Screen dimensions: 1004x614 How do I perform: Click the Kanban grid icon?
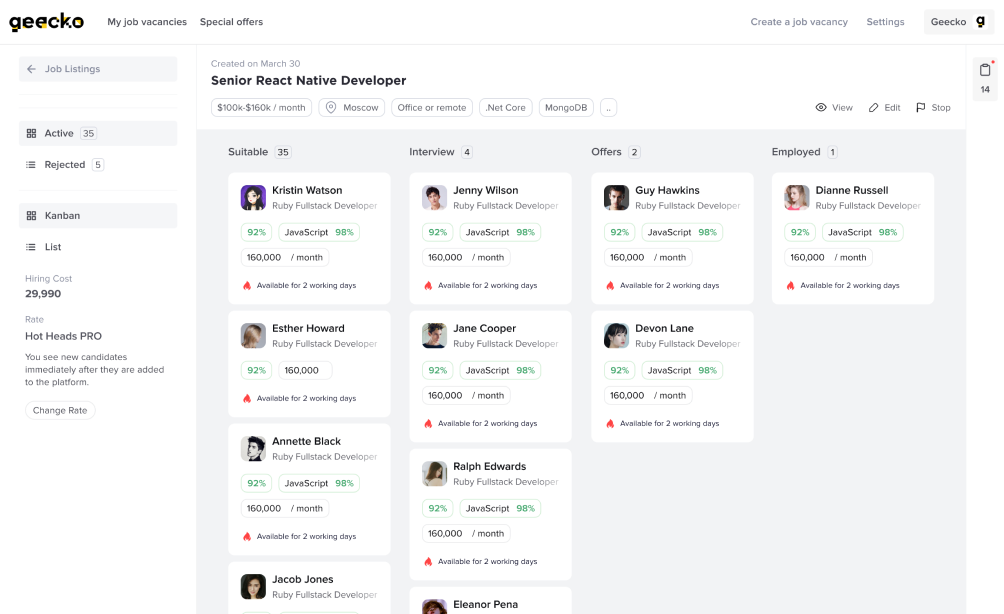coord(31,216)
